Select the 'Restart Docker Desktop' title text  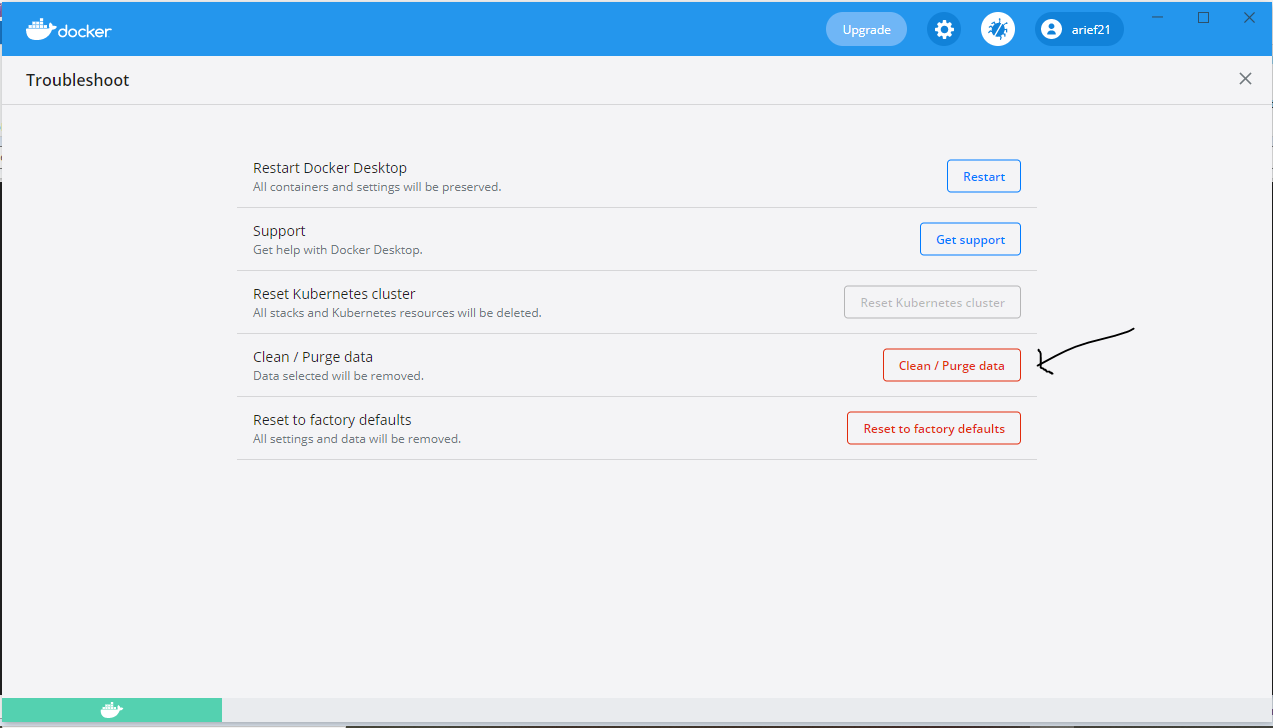coord(330,168)
